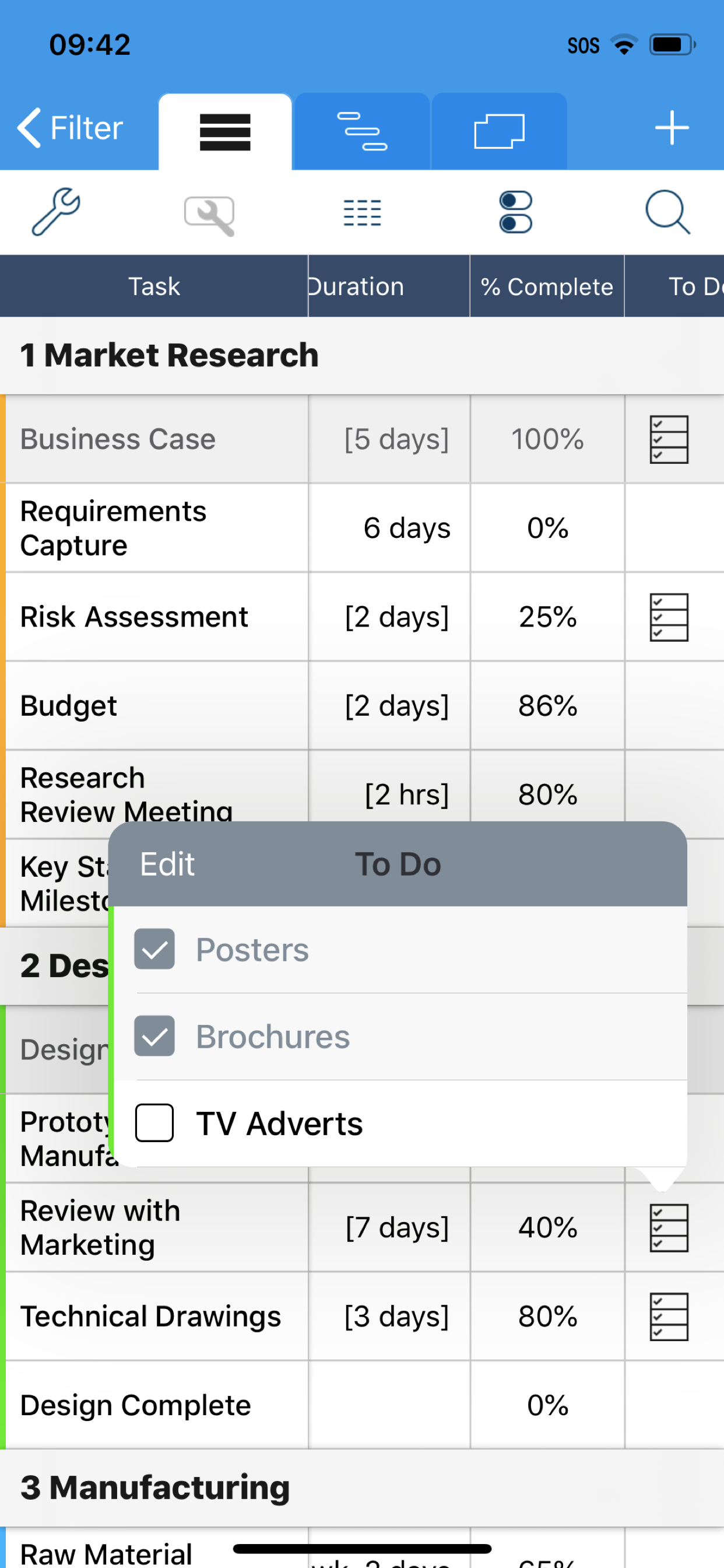
Task: Select the Budget 86% complete cell
Action: (547, 706)
